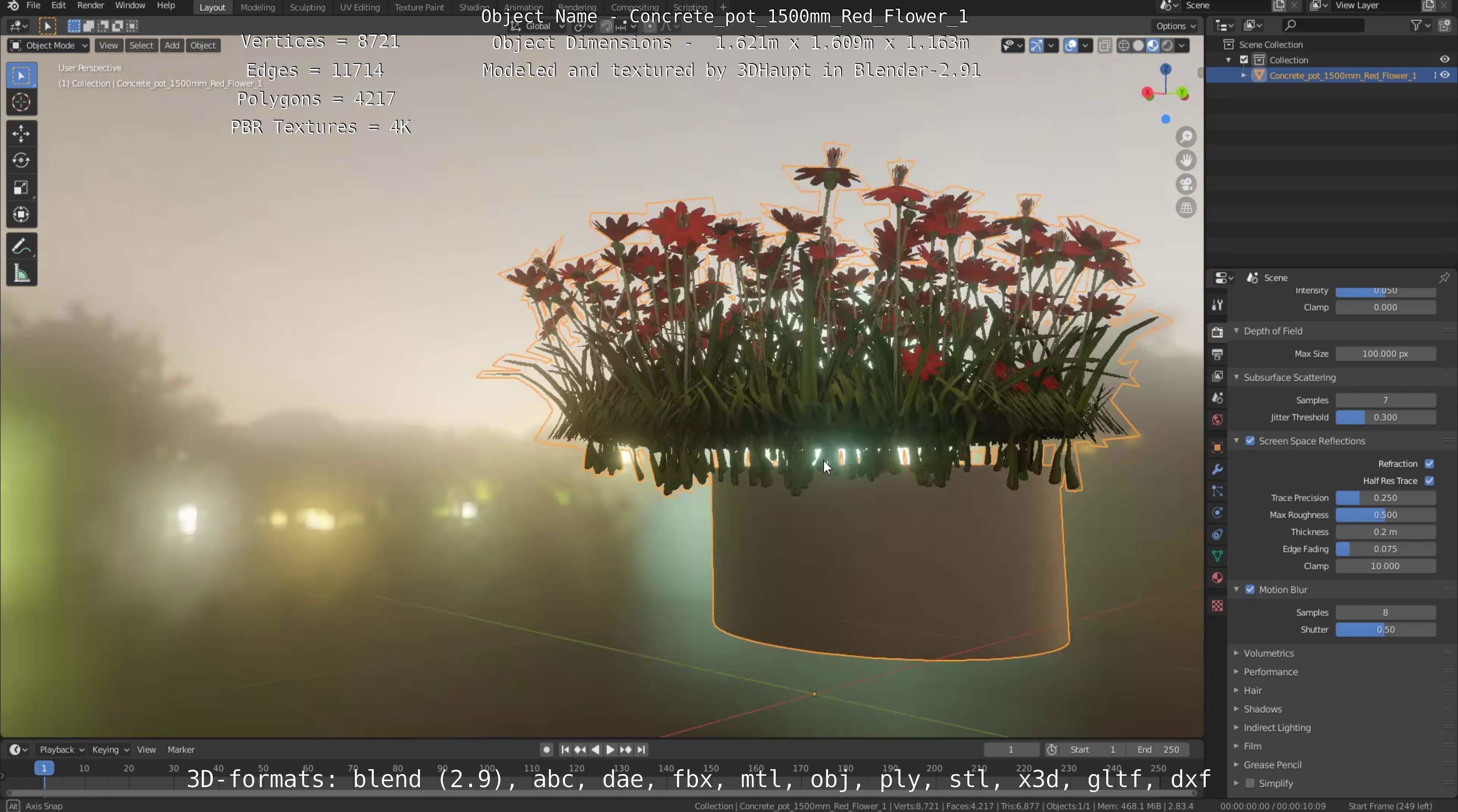Toggle the Simplify checkbox

[x=1250, y=783]
